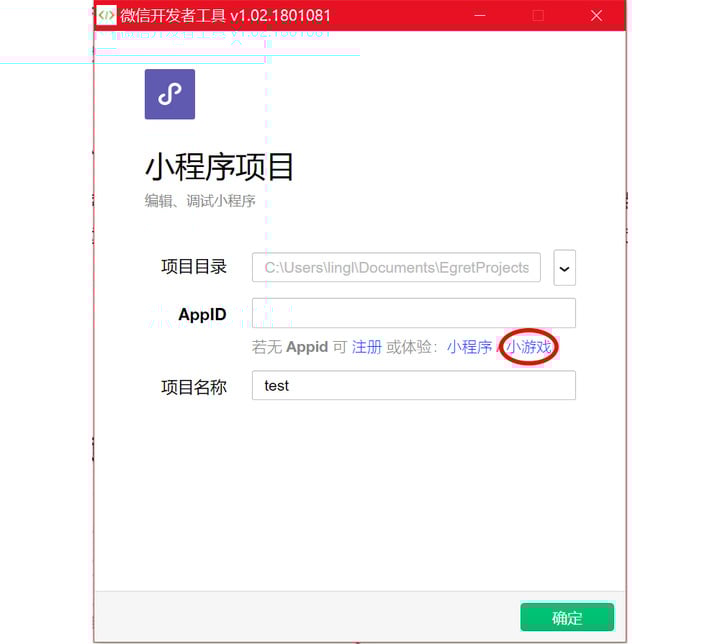Close the 微信开发者工具 window

[596, 16]
